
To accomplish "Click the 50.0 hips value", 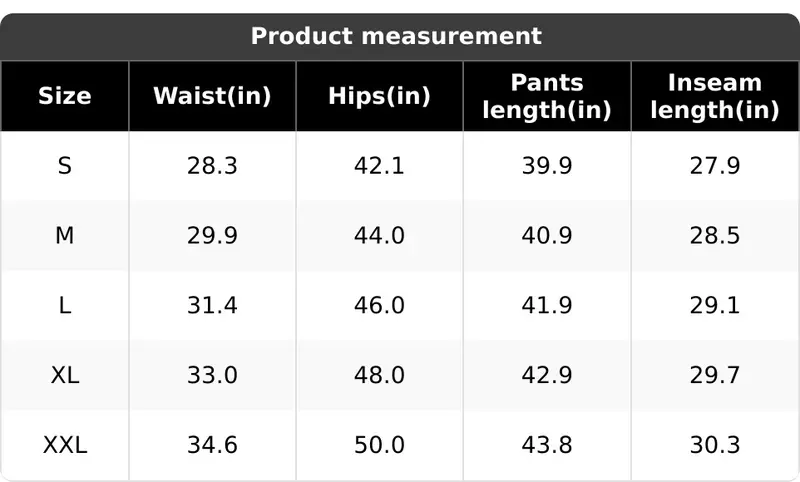I will [x=379, y=445].
